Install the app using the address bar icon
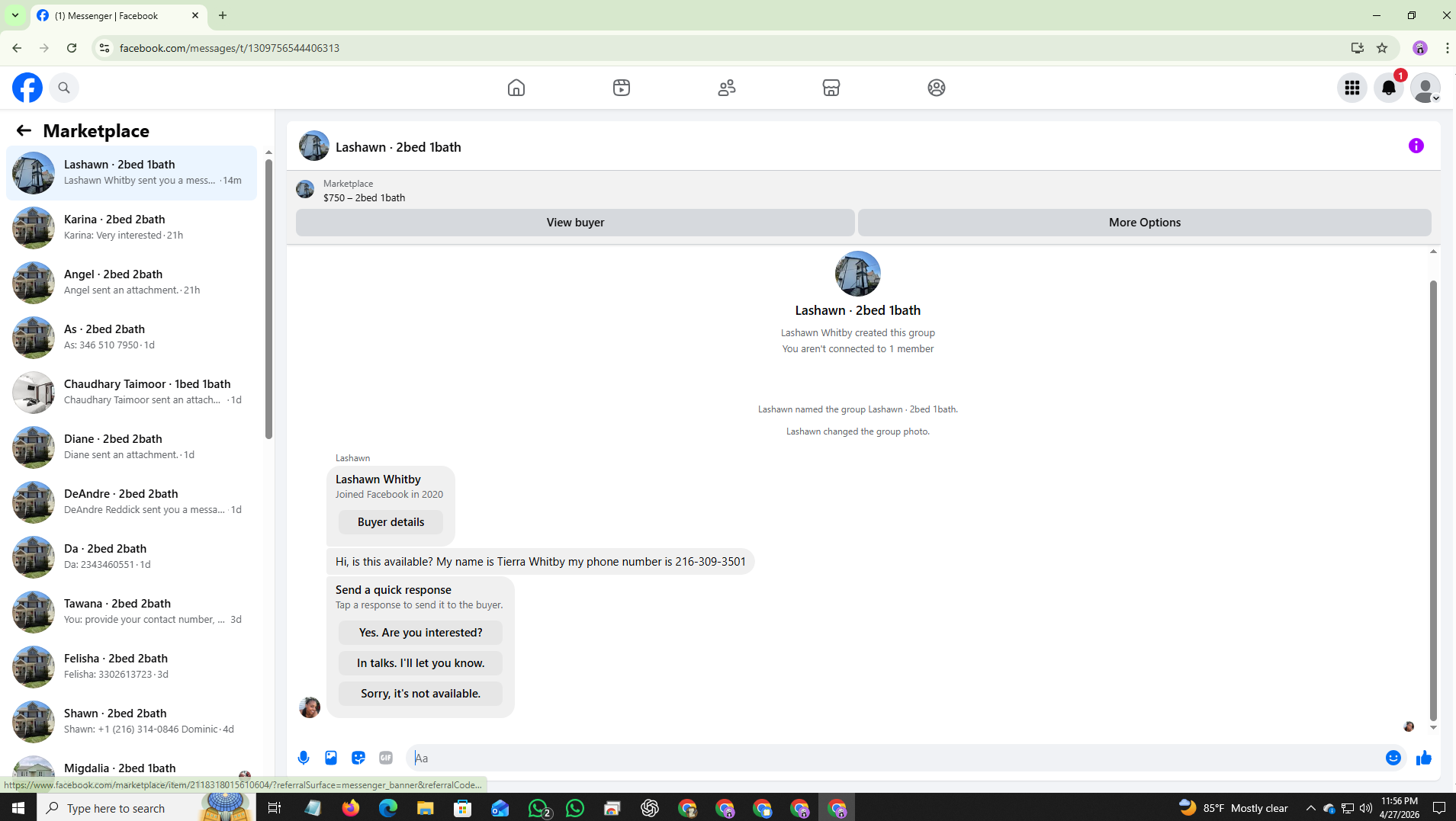This screenshot has width=1456, height=821. (1358, 48)
